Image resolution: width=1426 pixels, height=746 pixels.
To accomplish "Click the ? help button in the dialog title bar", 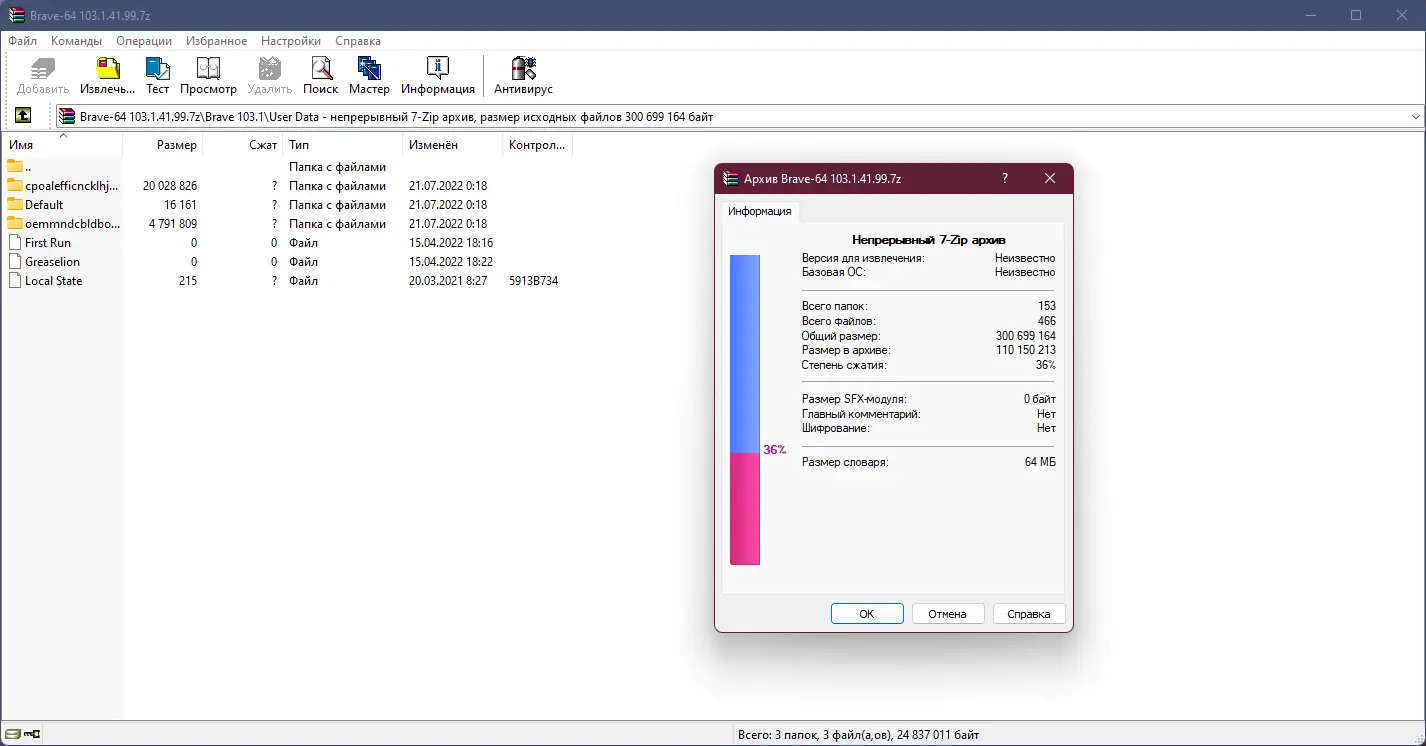I will point(1005,178).
